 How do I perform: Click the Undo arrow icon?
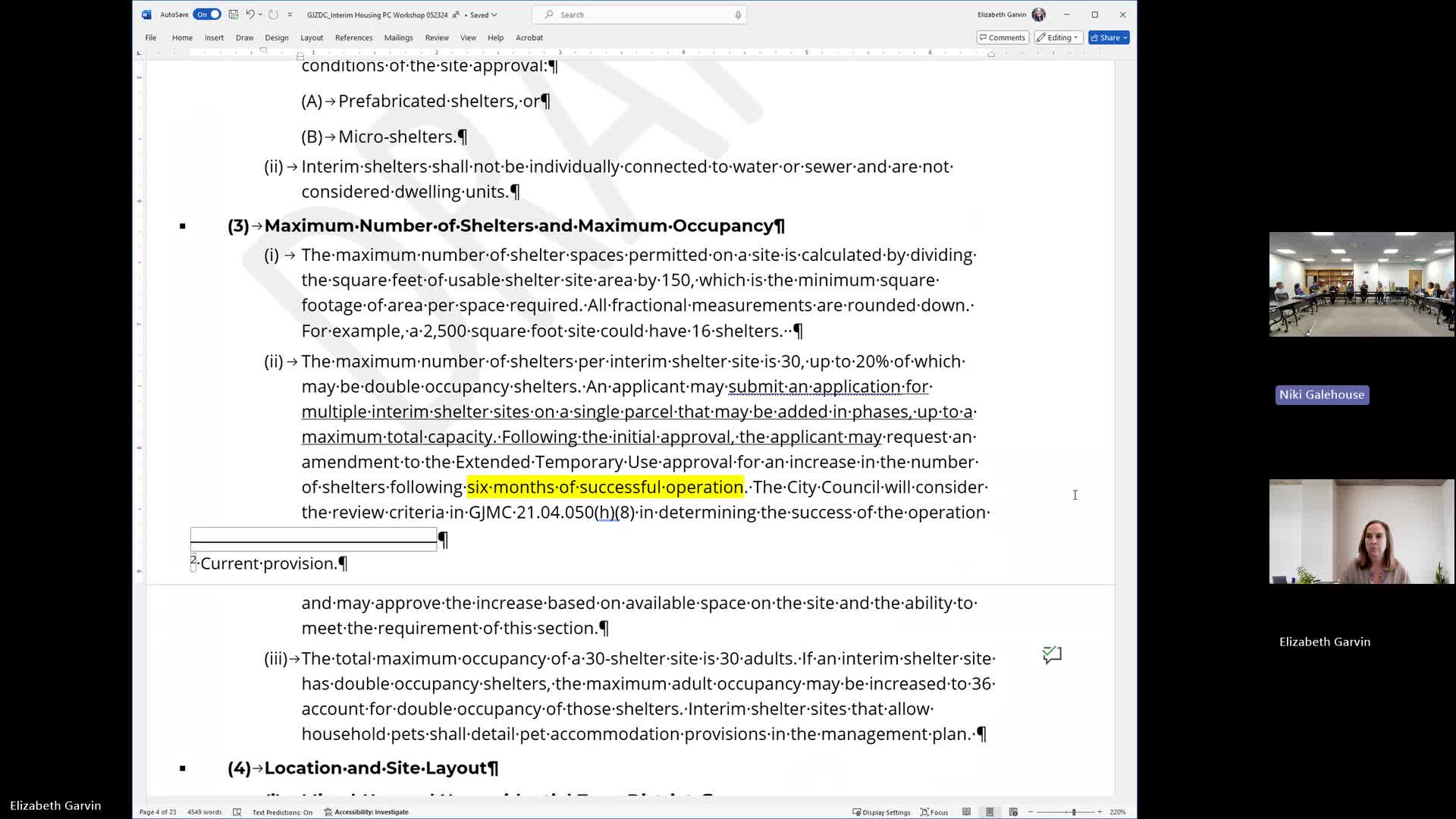(x=249, y=14)
